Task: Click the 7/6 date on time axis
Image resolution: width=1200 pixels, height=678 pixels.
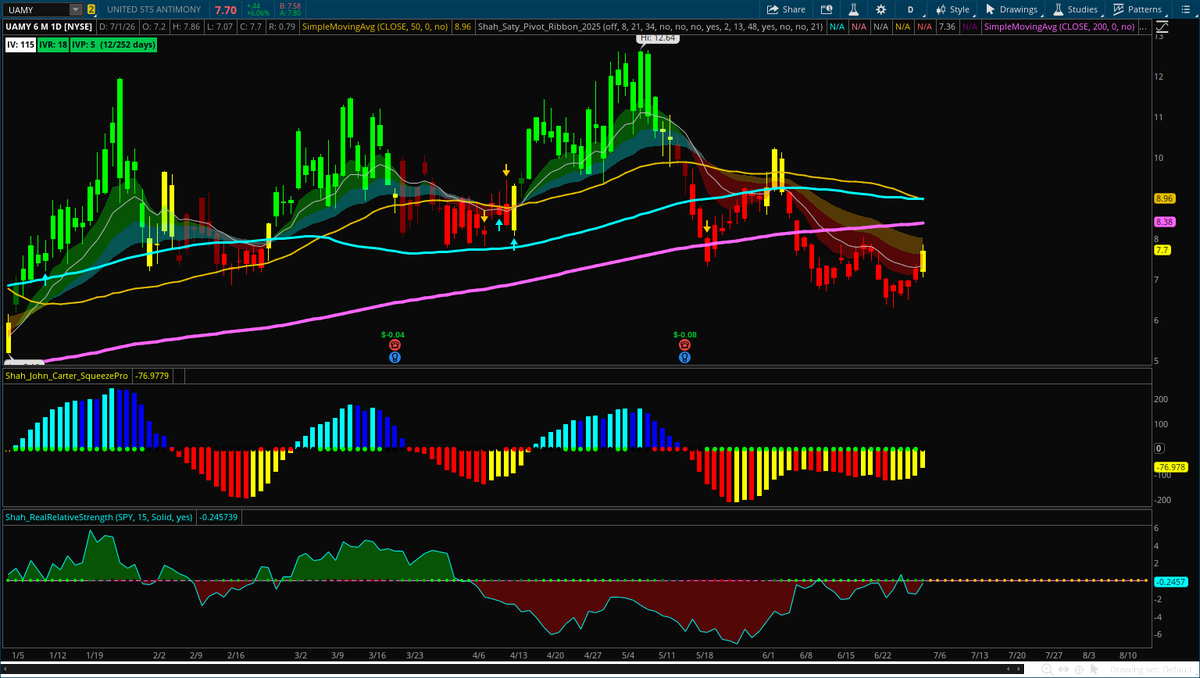Action: (938, 655)
